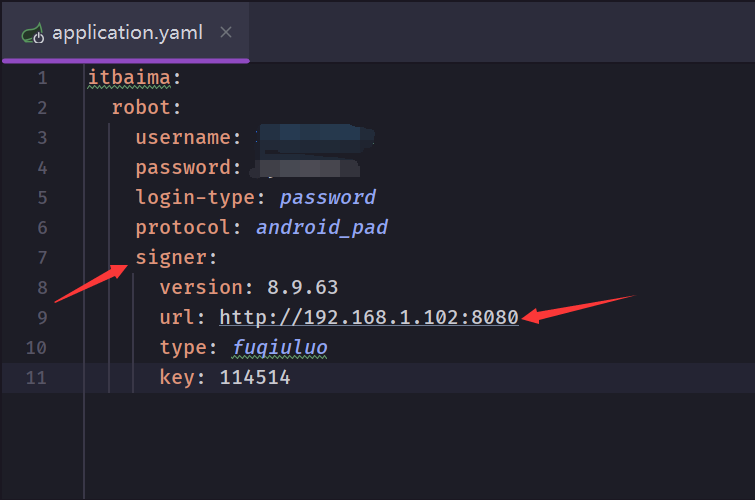The width and height of the screenshot is (755, 500).
Task: Click the url key name
Action: pyautogui.click(x=177, y=318)
